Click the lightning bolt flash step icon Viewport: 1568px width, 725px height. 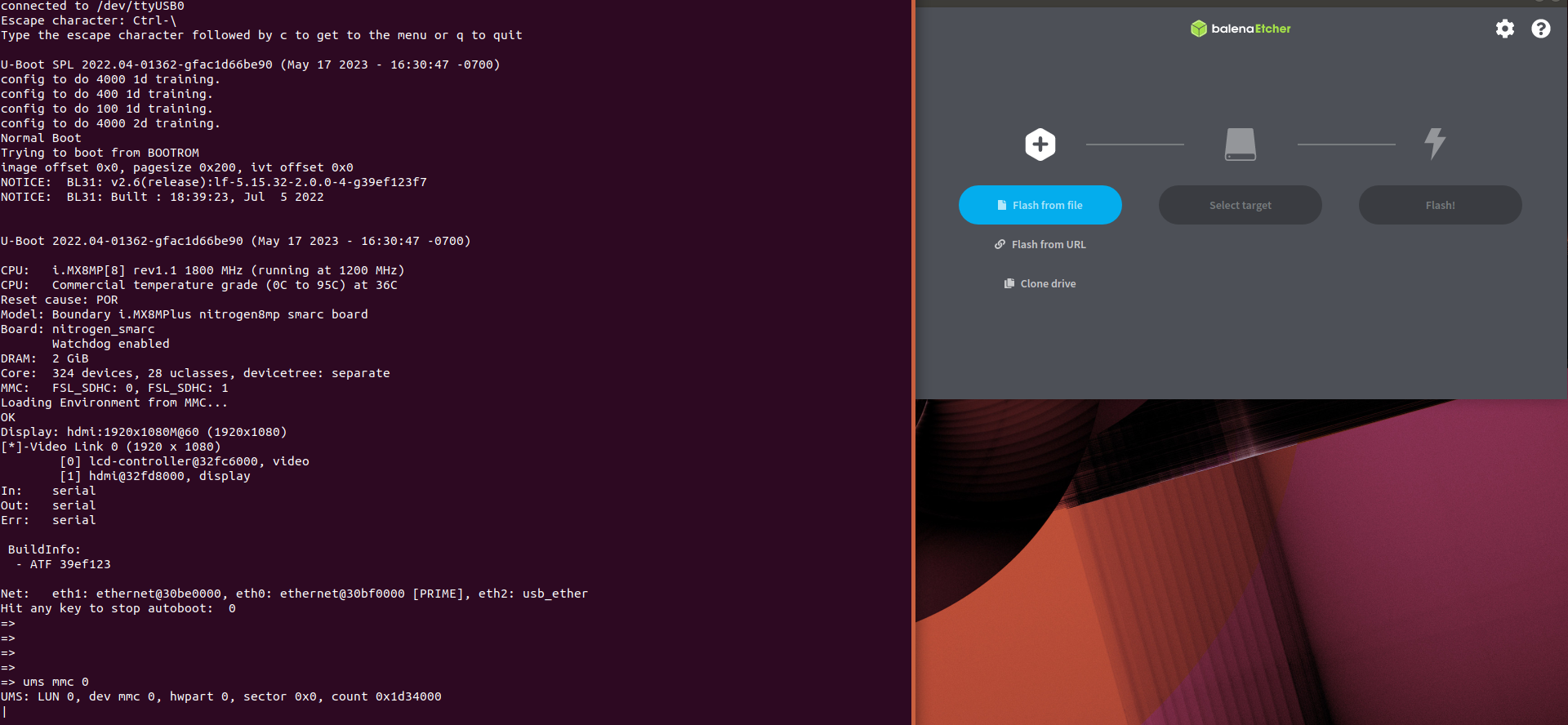1435,144
